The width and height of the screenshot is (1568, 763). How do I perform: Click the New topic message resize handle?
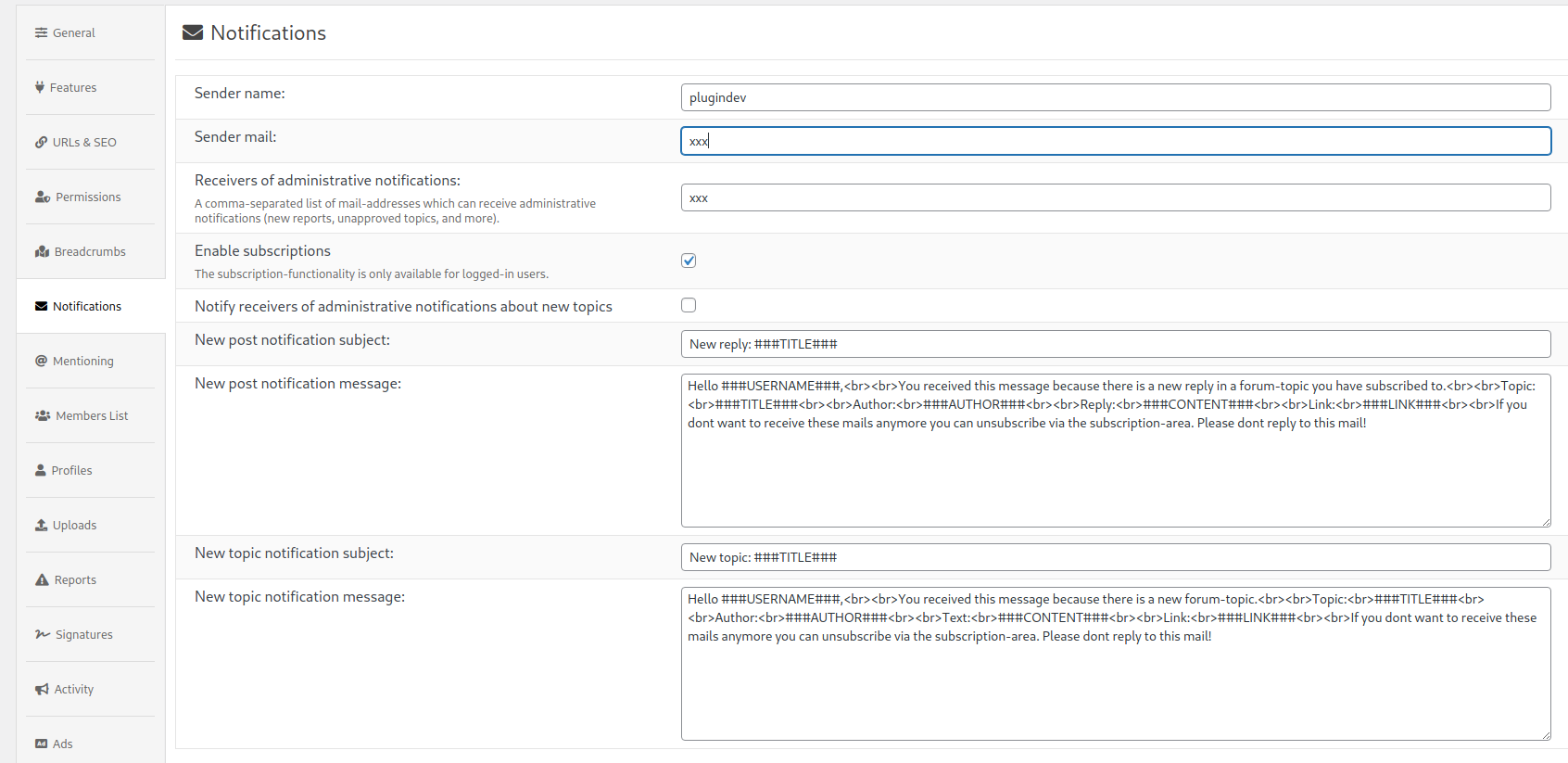point(1546,735)
